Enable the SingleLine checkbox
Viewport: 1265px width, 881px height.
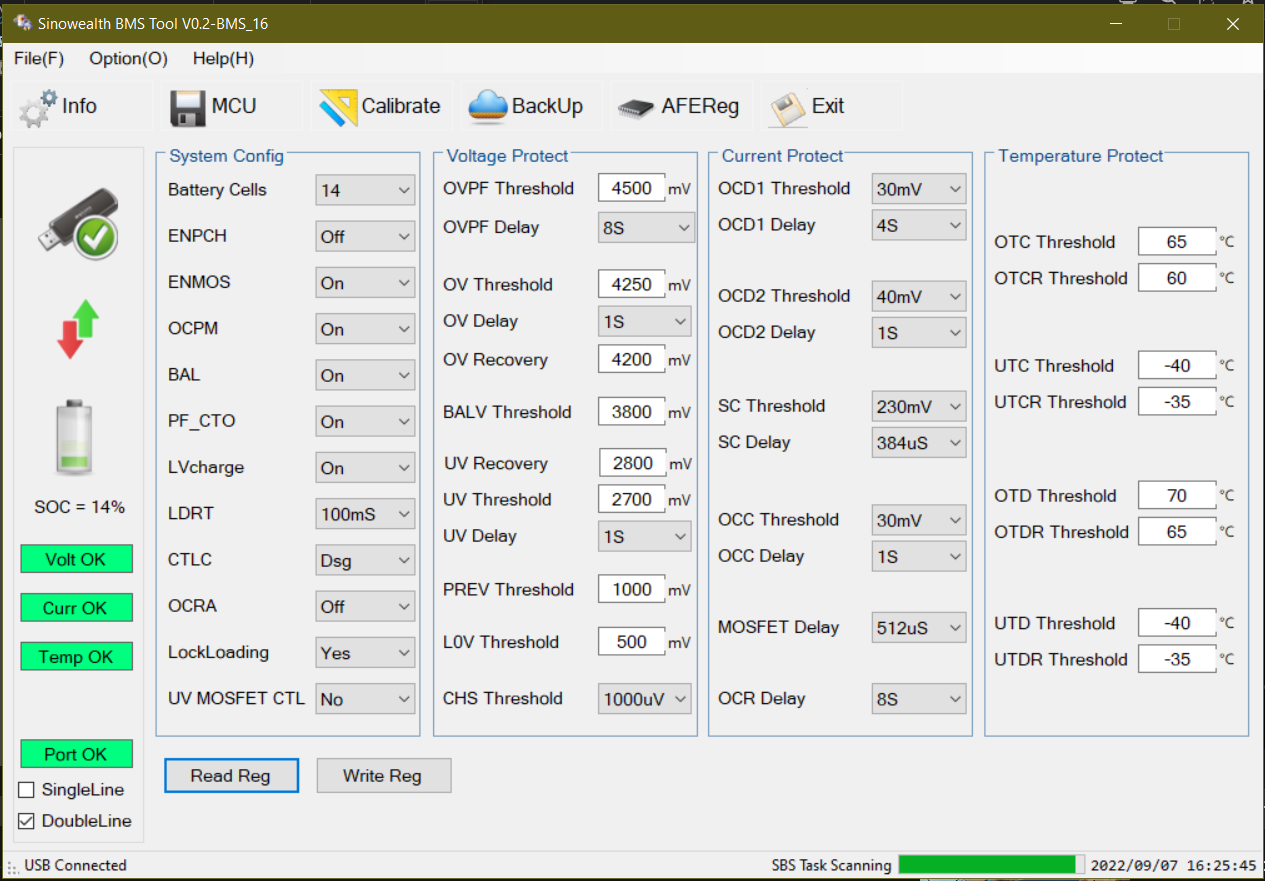[26, 789]
